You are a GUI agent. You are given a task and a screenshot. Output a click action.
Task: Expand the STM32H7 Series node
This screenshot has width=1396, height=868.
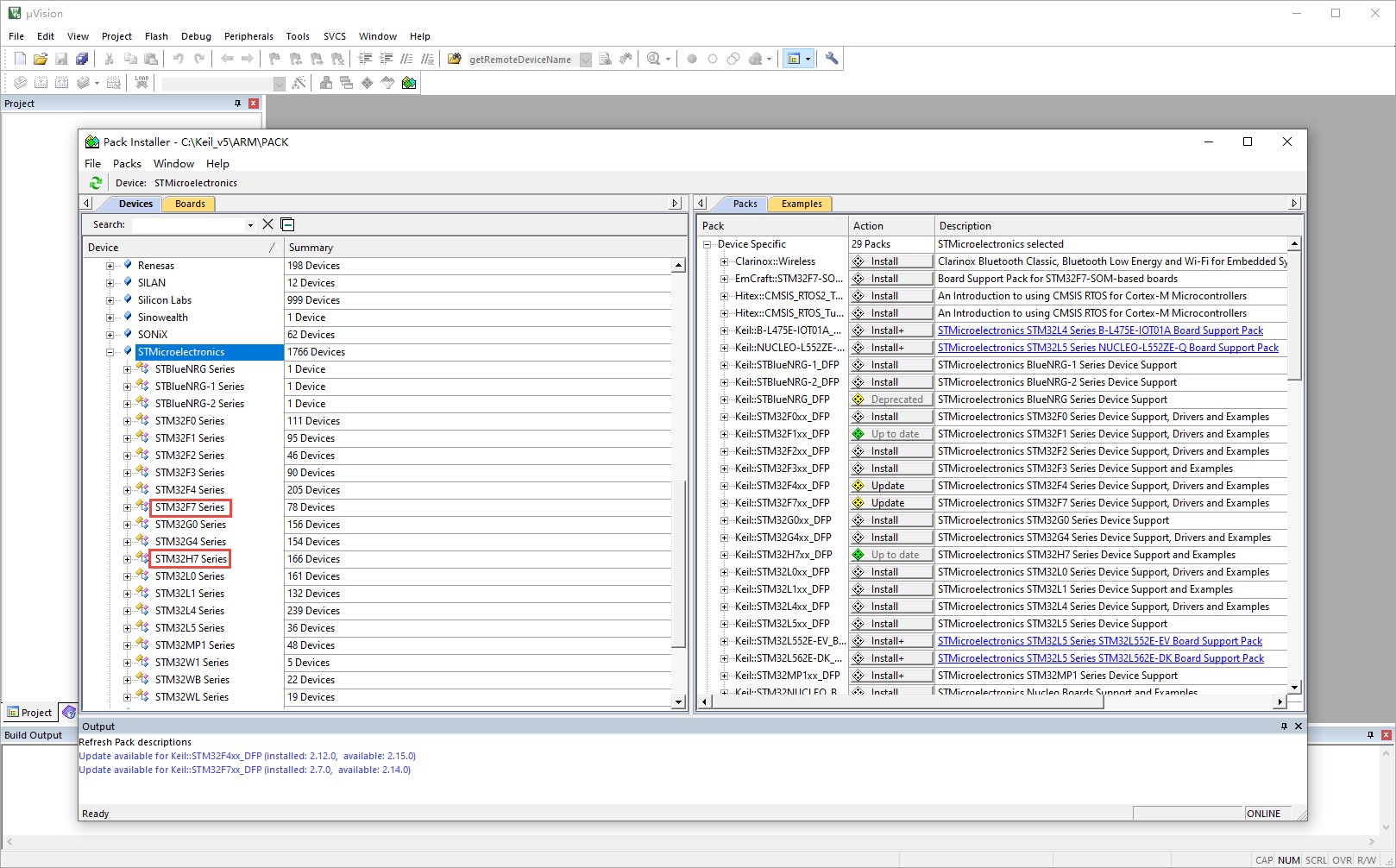[x=127, y=559]
